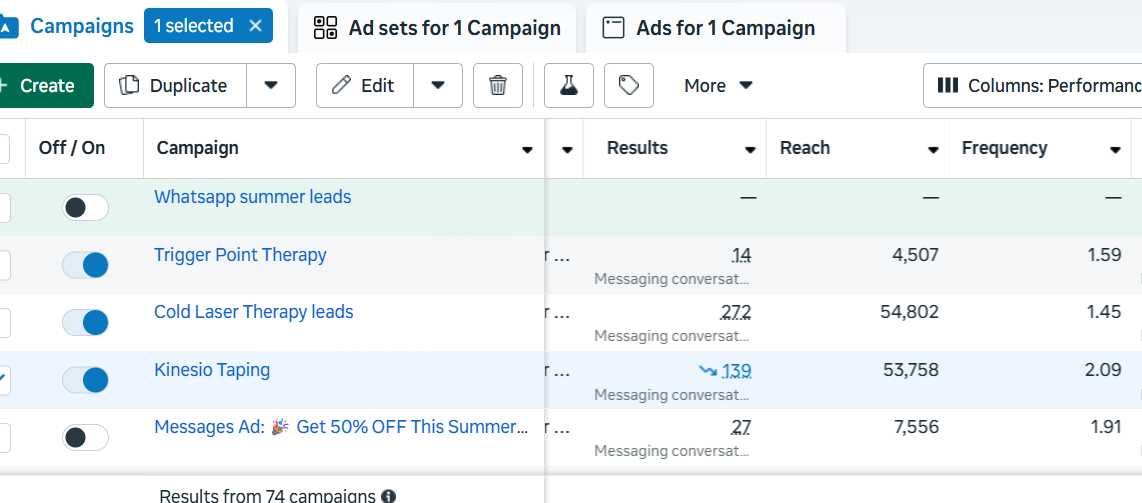Expand the Edit options dropdown arrow
Viewport: 1142px width, 503px height.
point(438,86)
